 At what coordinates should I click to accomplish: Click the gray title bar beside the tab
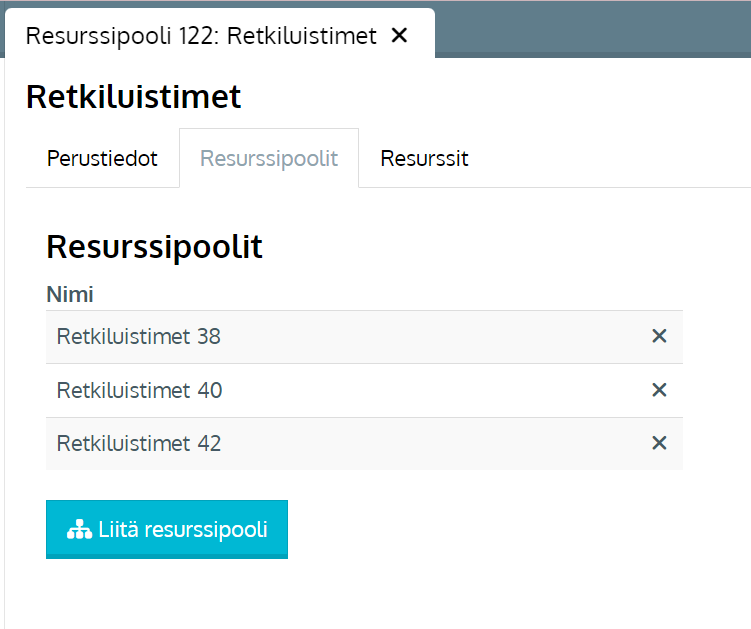(590, 30)
